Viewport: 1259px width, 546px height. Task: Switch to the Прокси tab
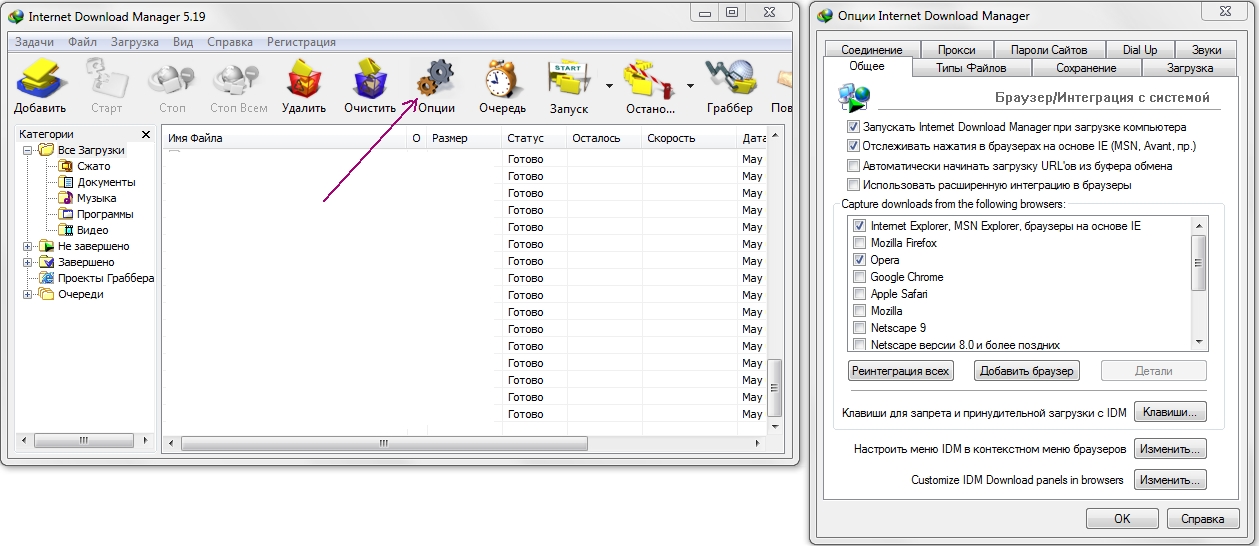[956, 49]
